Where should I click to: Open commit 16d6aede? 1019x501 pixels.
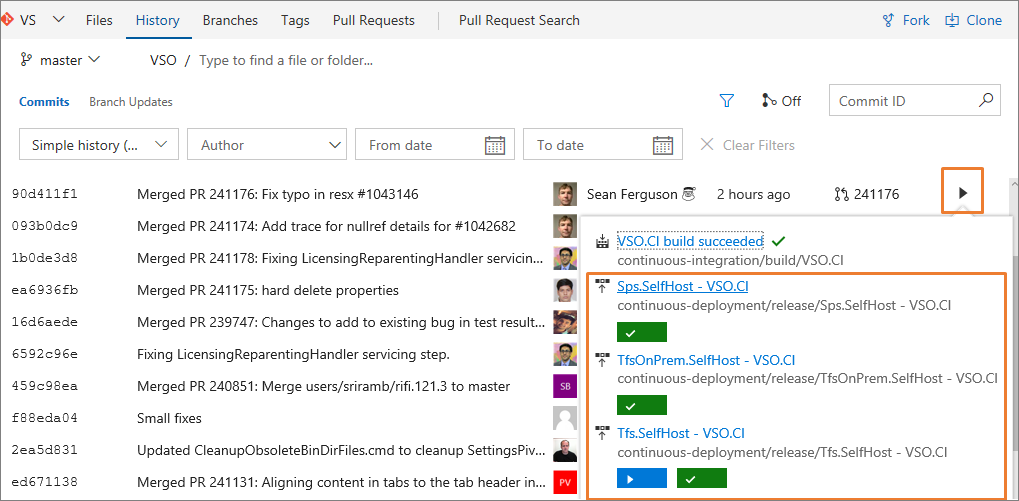[45, 322]
